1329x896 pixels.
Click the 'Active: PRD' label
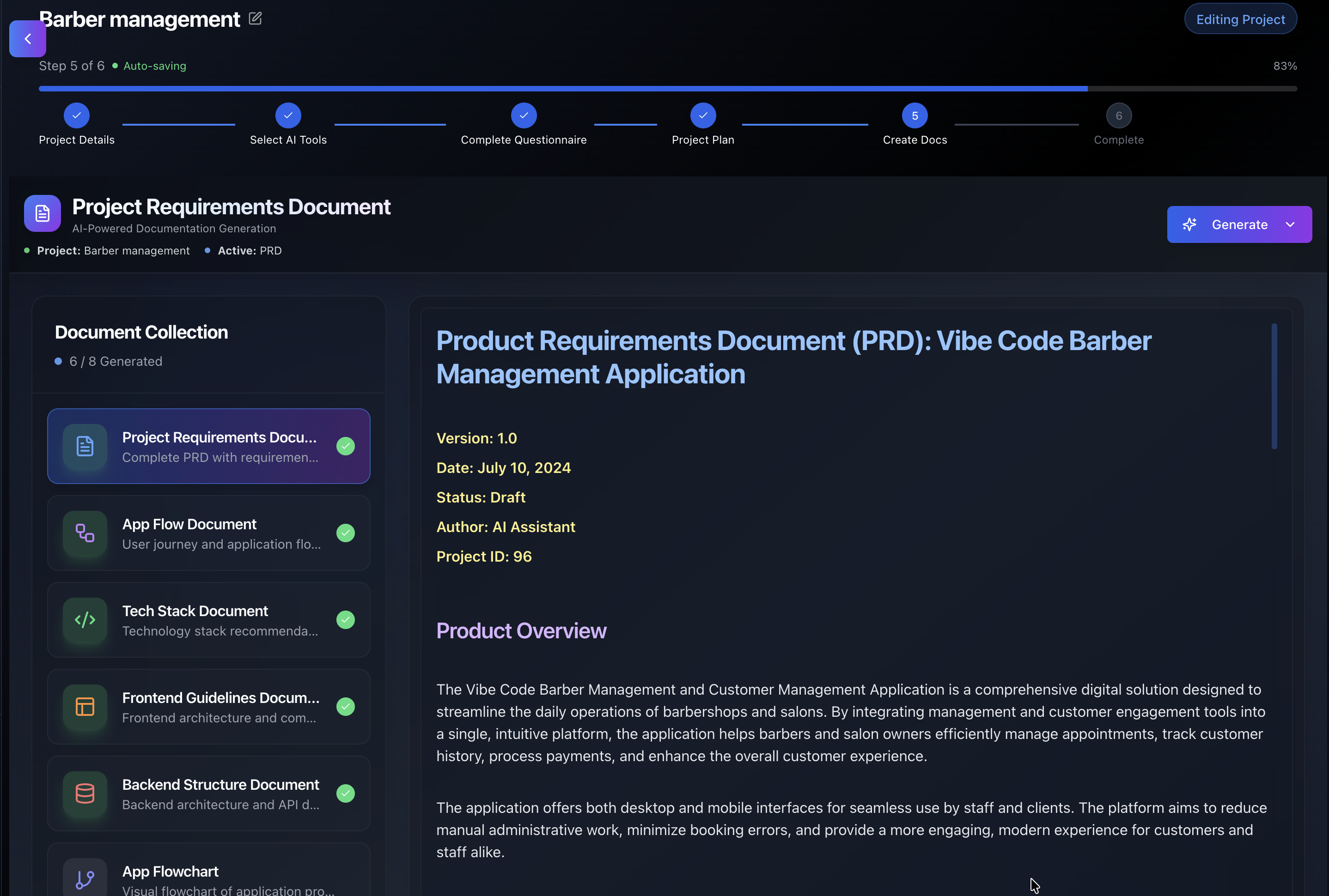click(x=250, y=250)
